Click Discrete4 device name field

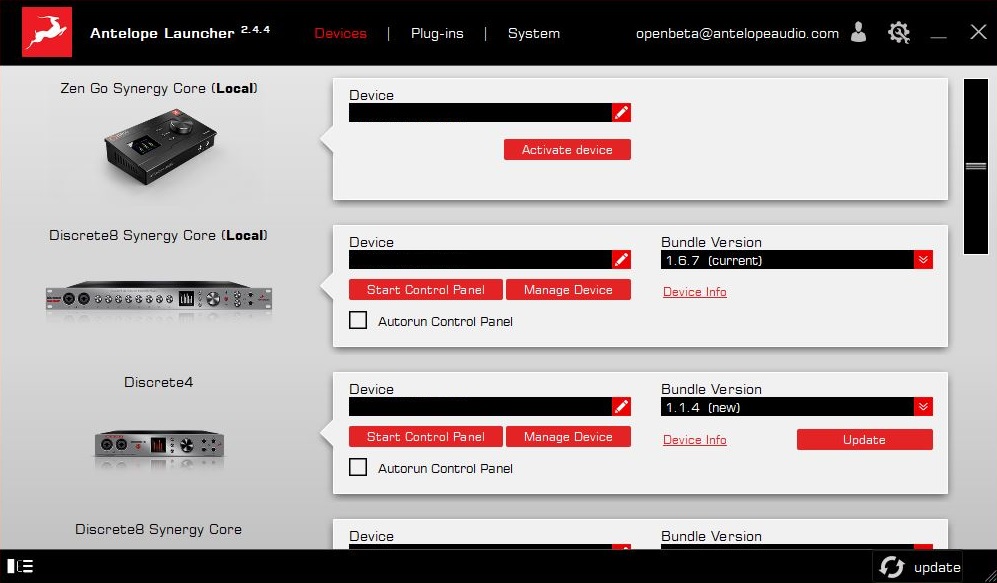pos(480,406)
